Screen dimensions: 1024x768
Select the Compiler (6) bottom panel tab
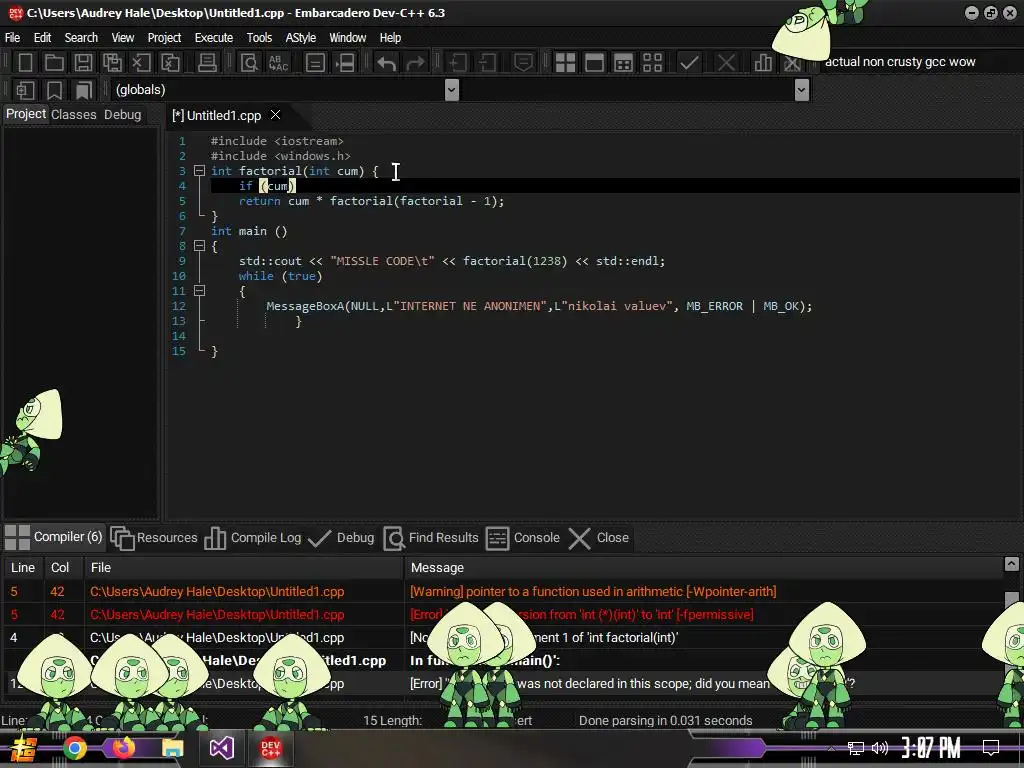coord(54,537)
